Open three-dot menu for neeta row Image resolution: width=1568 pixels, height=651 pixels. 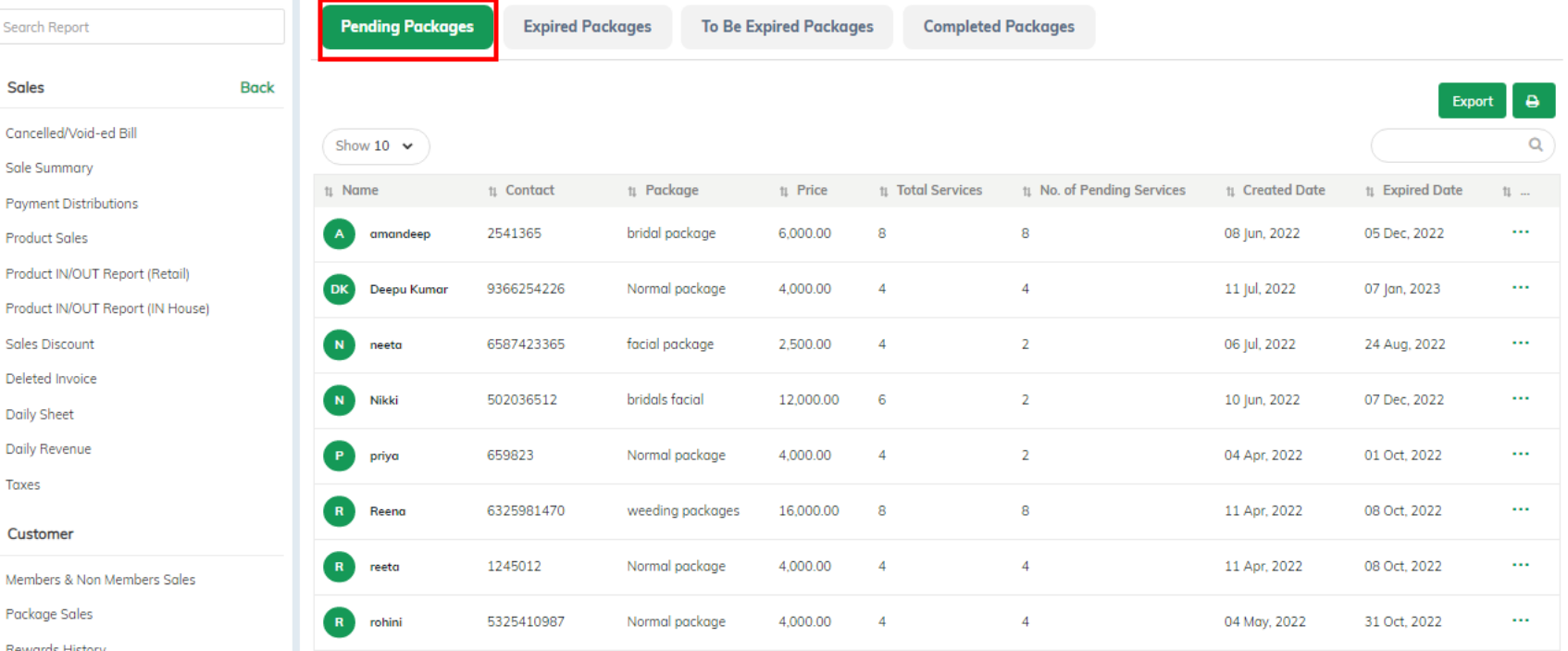(x=1521, y=344)
